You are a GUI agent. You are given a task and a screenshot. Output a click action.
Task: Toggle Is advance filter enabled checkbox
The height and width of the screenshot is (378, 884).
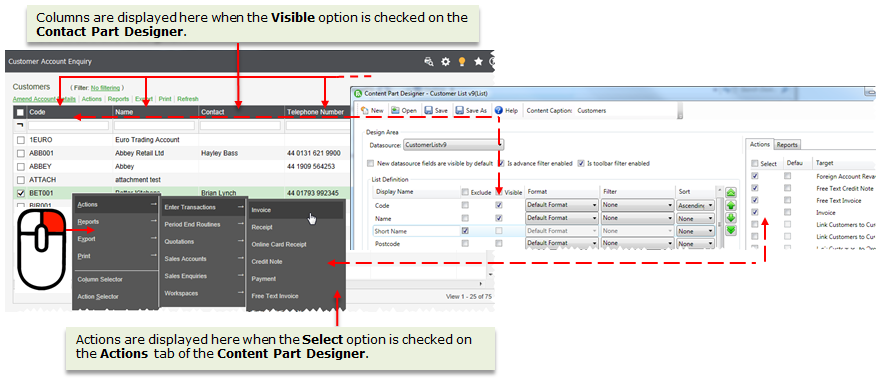(502, 164)
